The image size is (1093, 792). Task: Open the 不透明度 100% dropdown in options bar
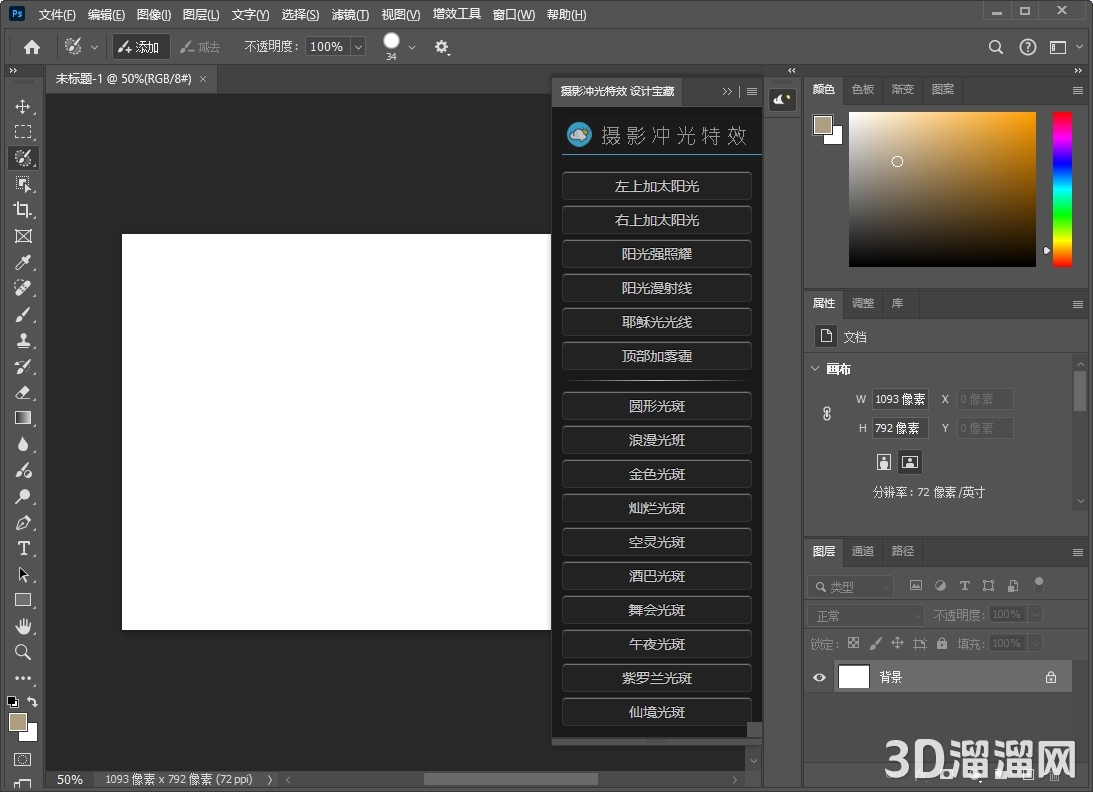358,47
